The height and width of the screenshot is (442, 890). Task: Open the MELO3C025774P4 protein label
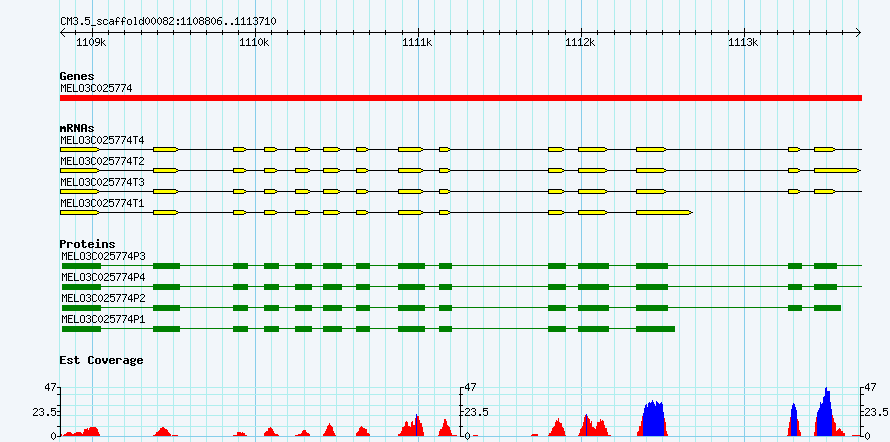tap(103, 277)
